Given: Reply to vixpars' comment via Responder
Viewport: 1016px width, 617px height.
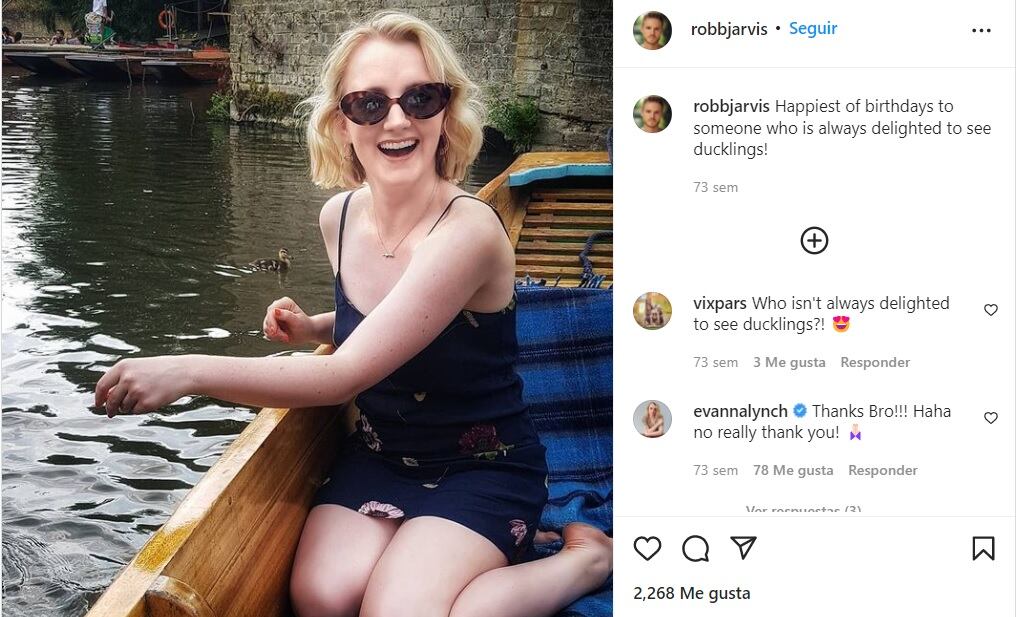Looking at the screenshot, I should coord(875,362).
